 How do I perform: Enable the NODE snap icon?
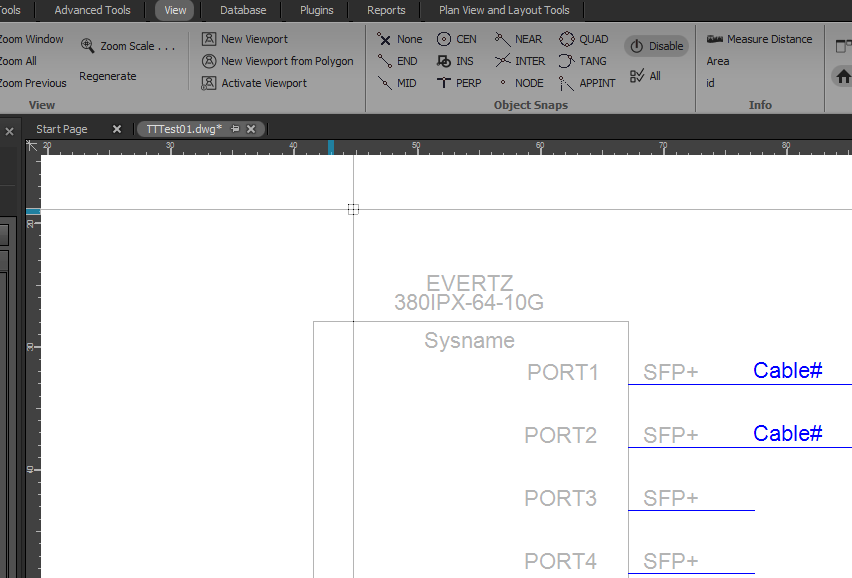pyautogui.click(x=503, y=83)
